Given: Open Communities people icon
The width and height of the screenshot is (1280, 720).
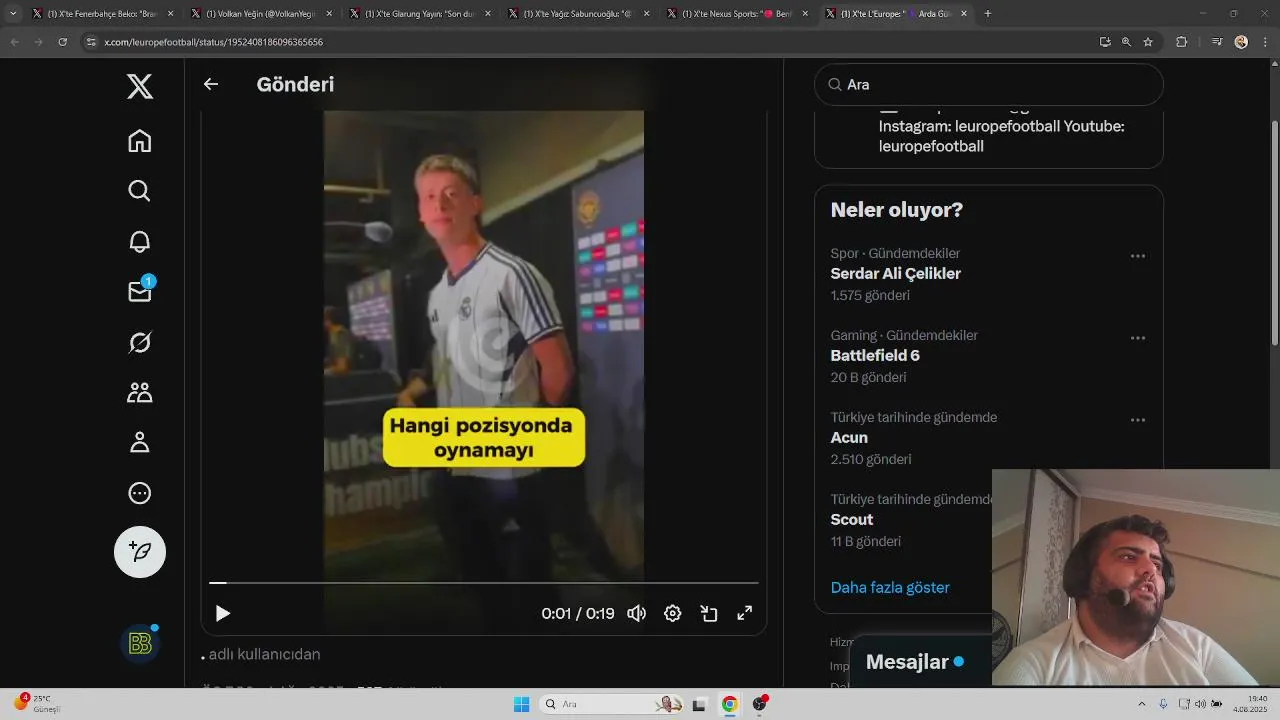Looking at the screenshot, I should [140, 392].
